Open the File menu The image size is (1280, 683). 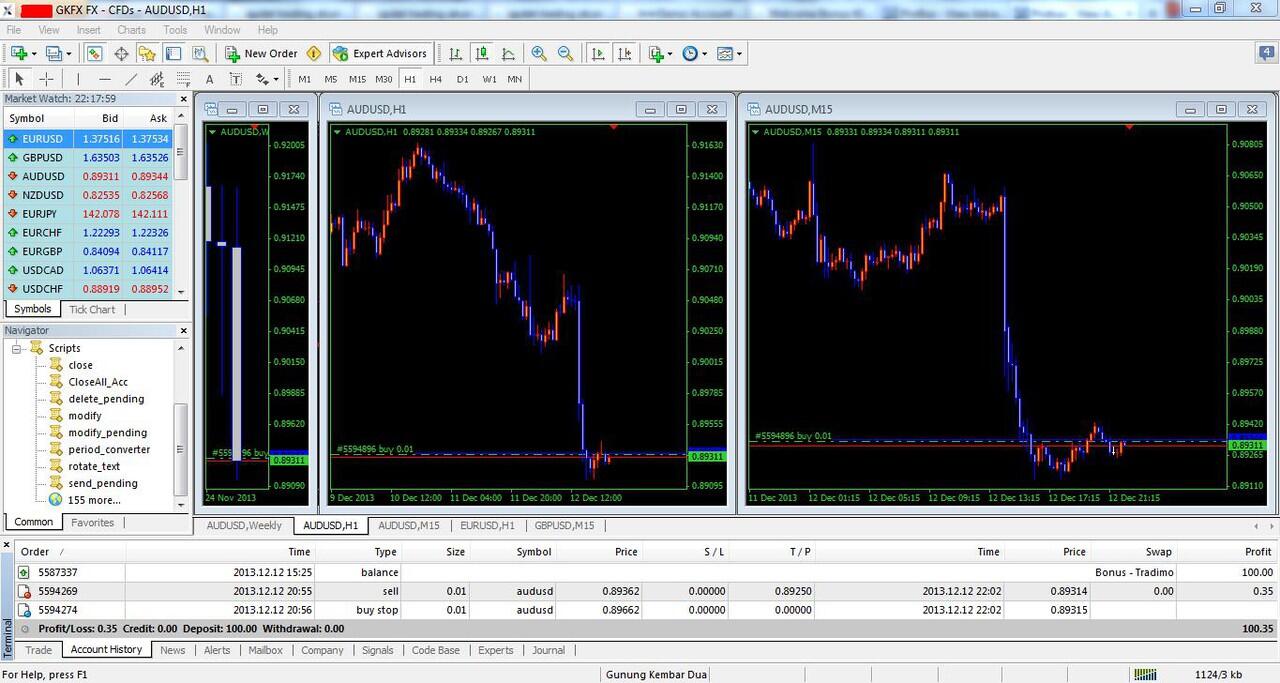pyautogui.click(x=13, y=30)
